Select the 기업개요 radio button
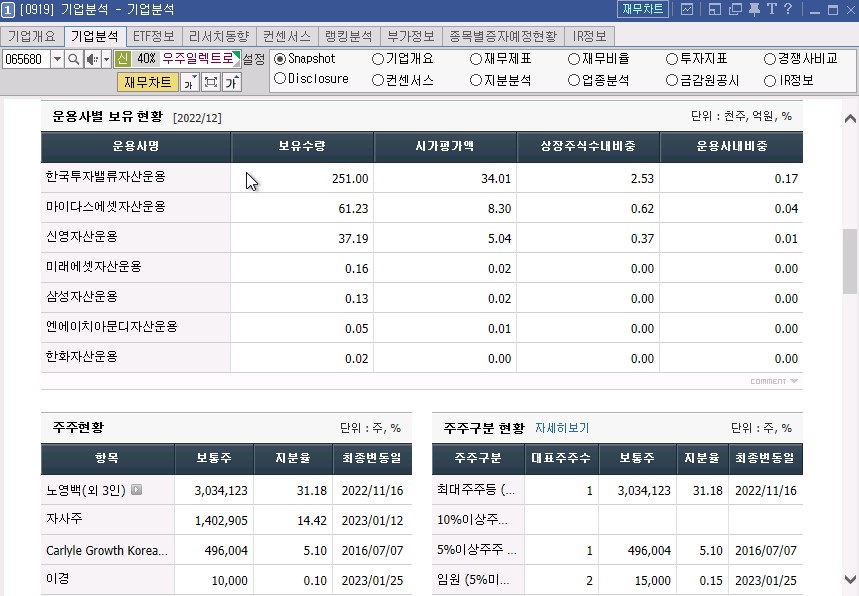The image size is (859, 596). coord(377,59)
